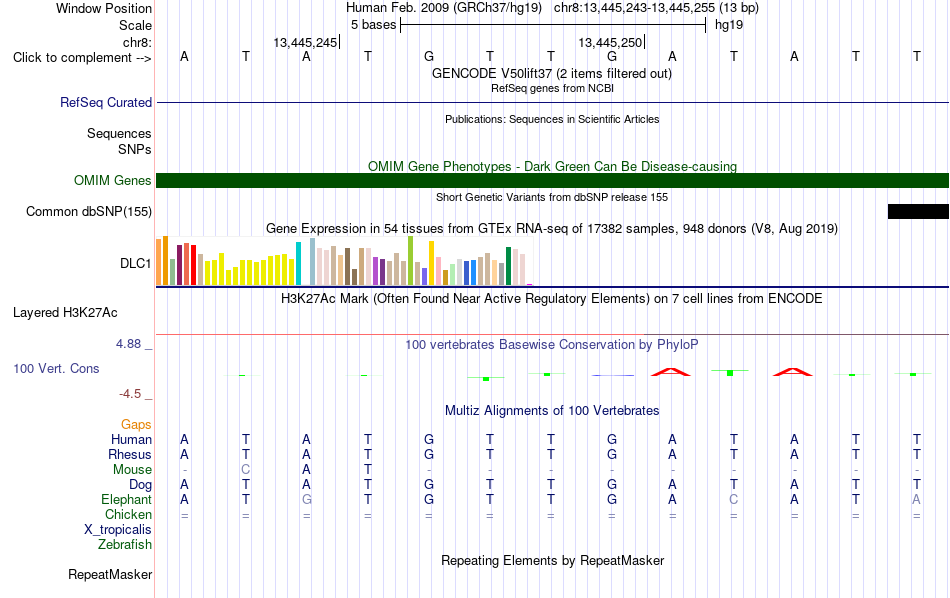The width and height of the screenshot is (950, 598).
Task: Click the 'Scale' label
Action: pyautogui.click(x=135, y=25)
